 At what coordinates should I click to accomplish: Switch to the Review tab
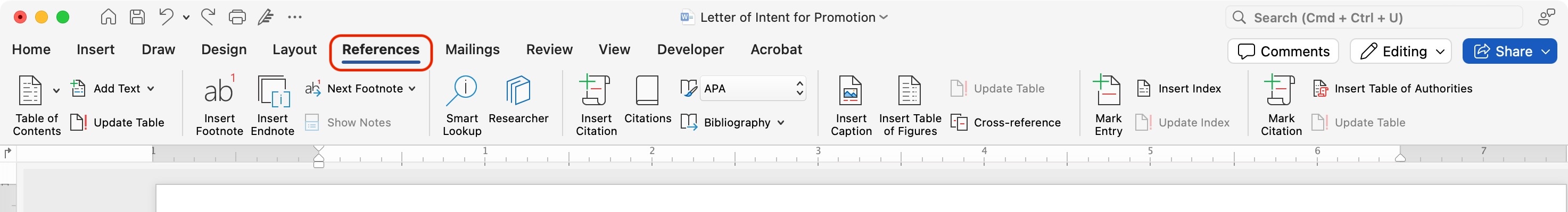pyautogui.click(x=549, y=50)
